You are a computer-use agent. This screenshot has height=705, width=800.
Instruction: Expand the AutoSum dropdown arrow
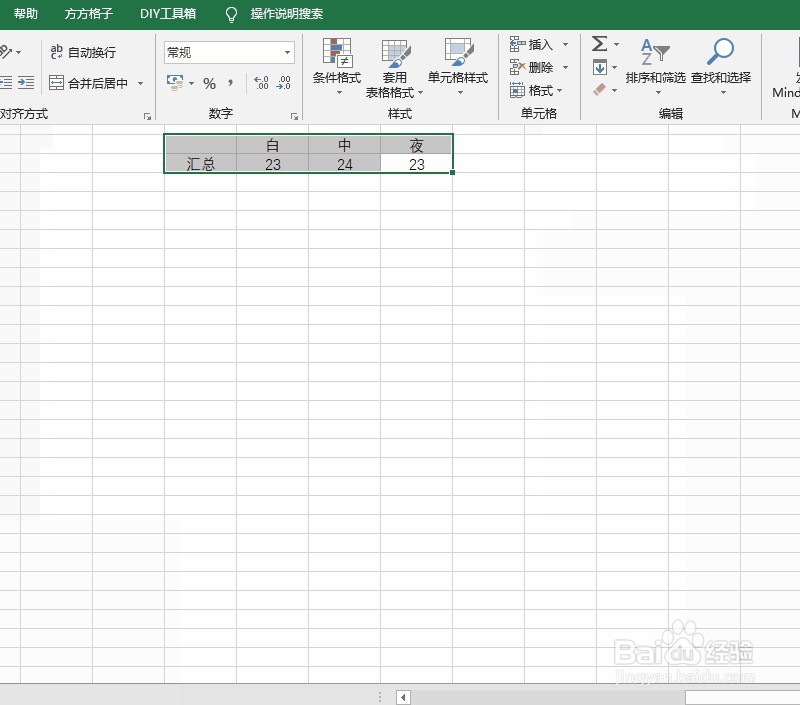pyautogui.click(x=616, y=44)
